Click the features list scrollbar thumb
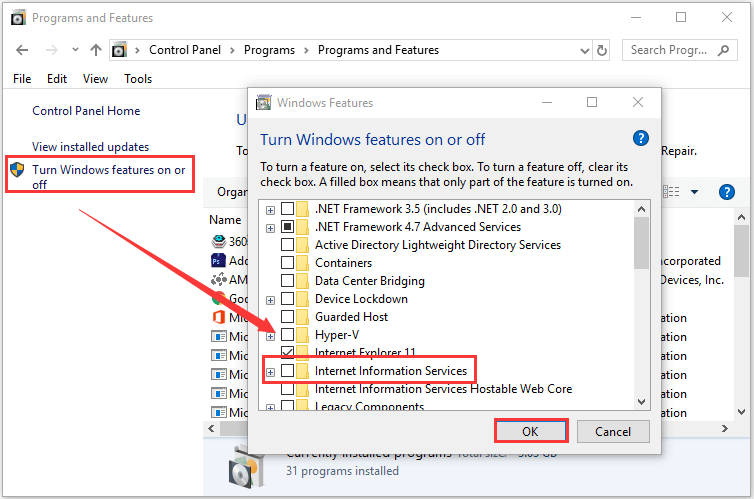Viewport: 754px width, 499px height. [x=641, y=243]
